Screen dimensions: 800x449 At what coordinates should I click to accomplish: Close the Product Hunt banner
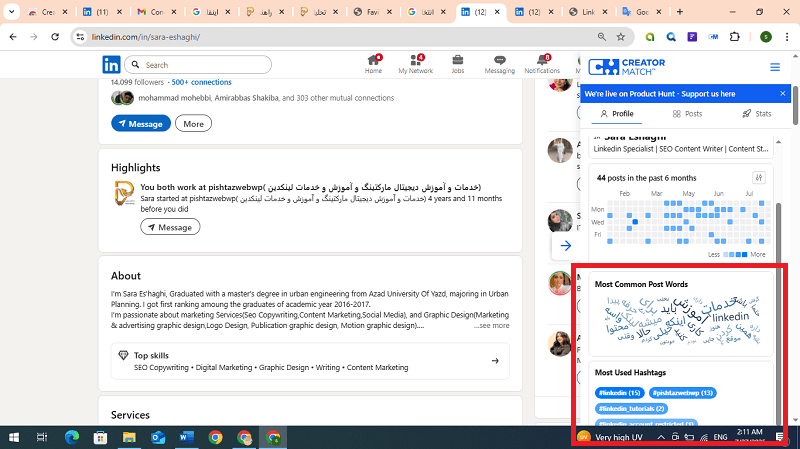[x=783, y=93]
